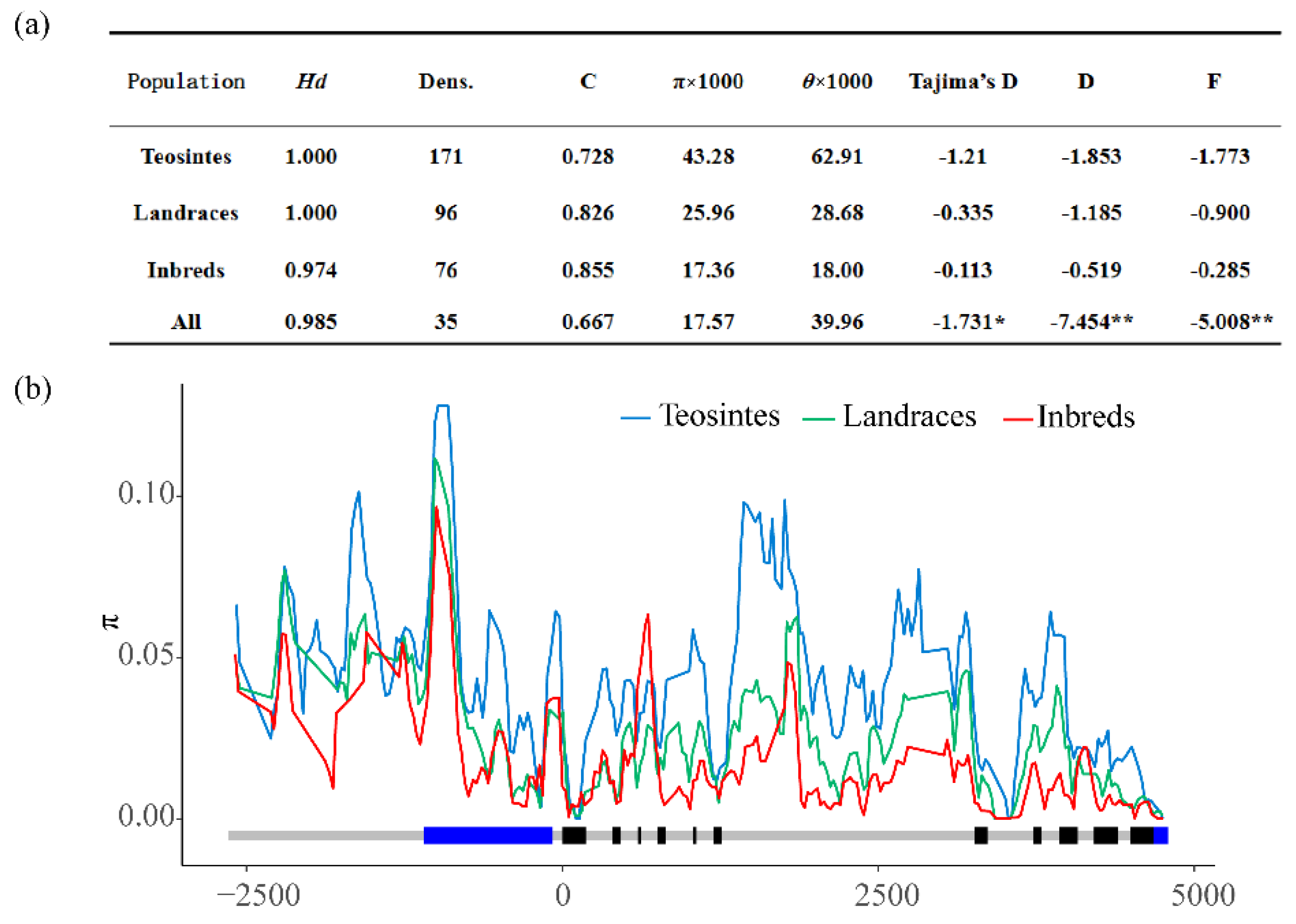
Task: Click the Population column header
Action: point(186,81)
